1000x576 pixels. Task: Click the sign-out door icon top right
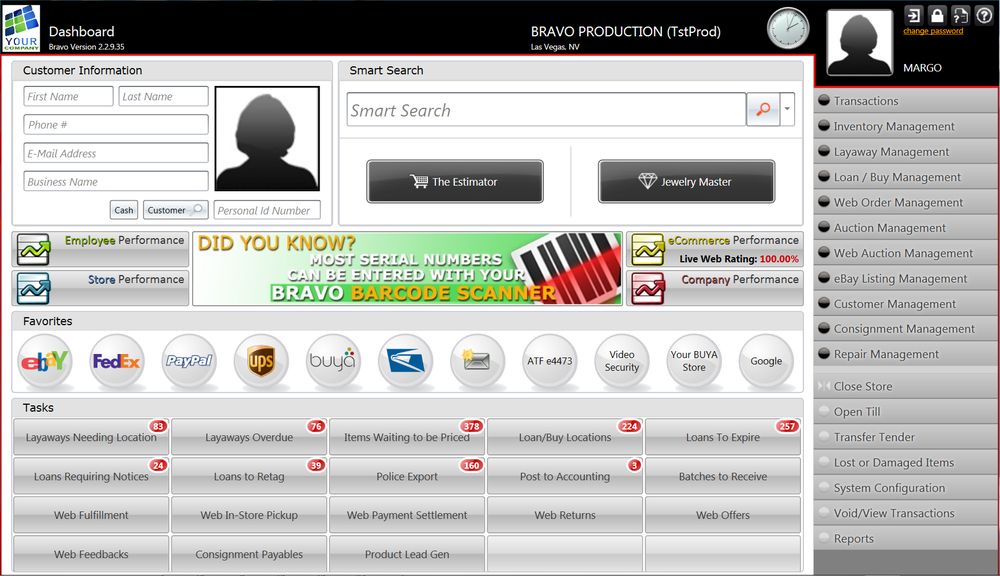tap(913, 16)
